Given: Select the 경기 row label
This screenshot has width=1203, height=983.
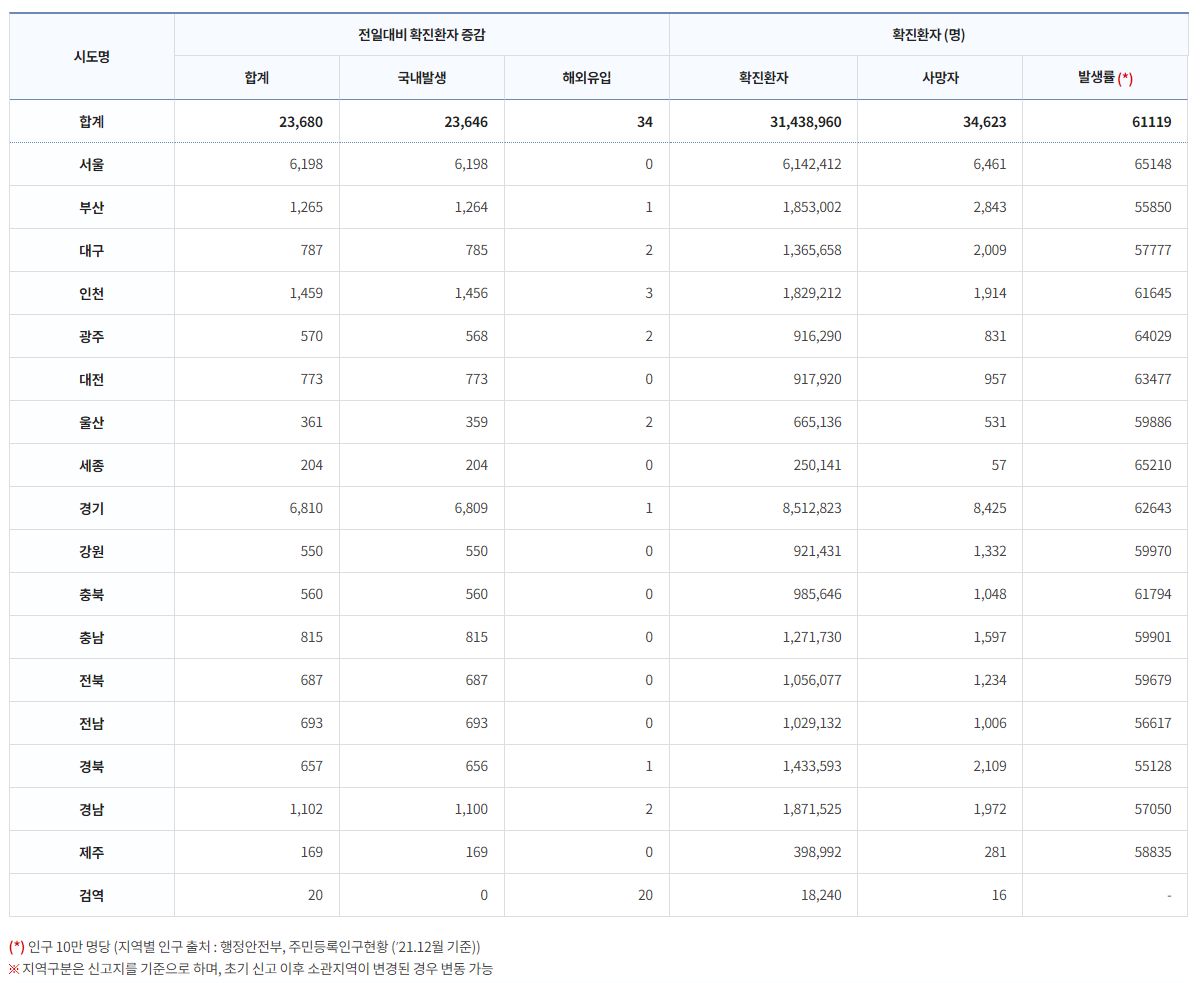Looking at the screenshot, I should click(x=92, y=508).
